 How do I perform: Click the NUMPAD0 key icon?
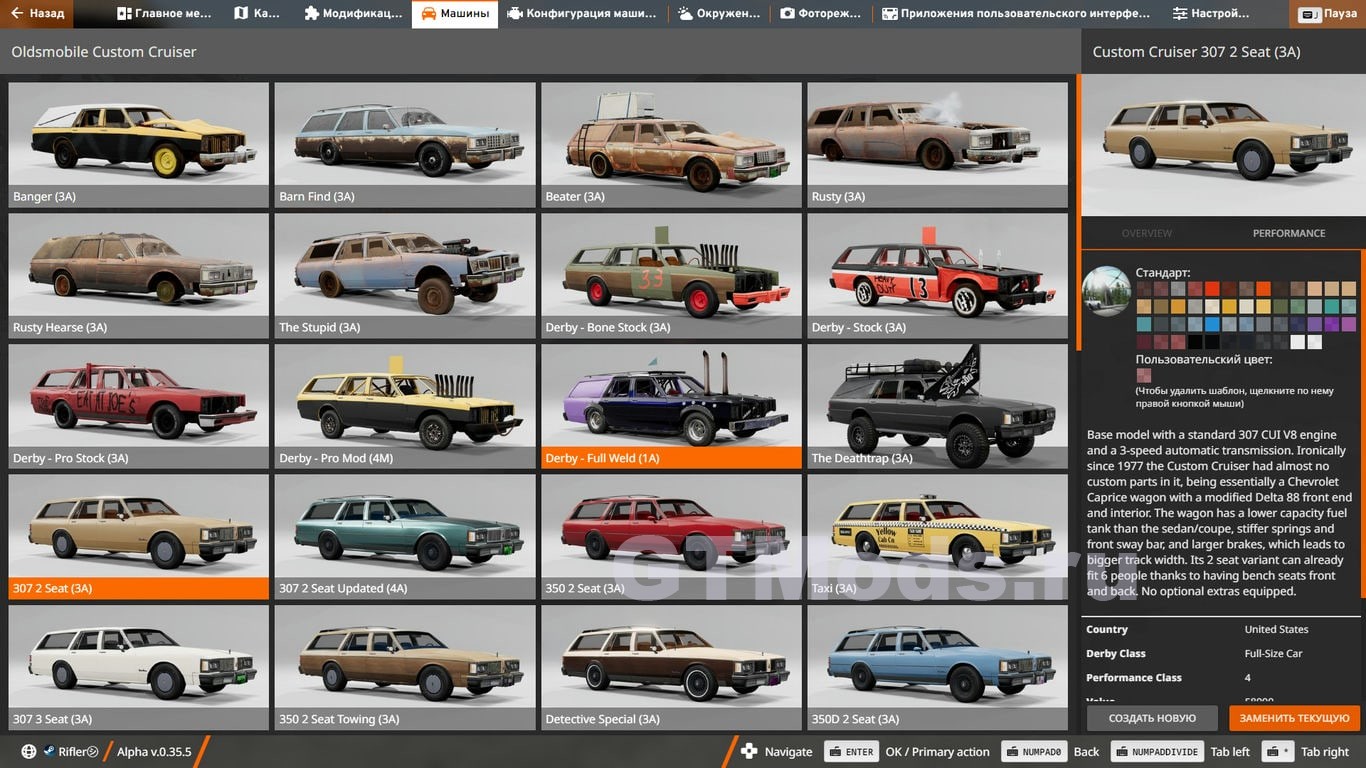(x=1033, y=752)
